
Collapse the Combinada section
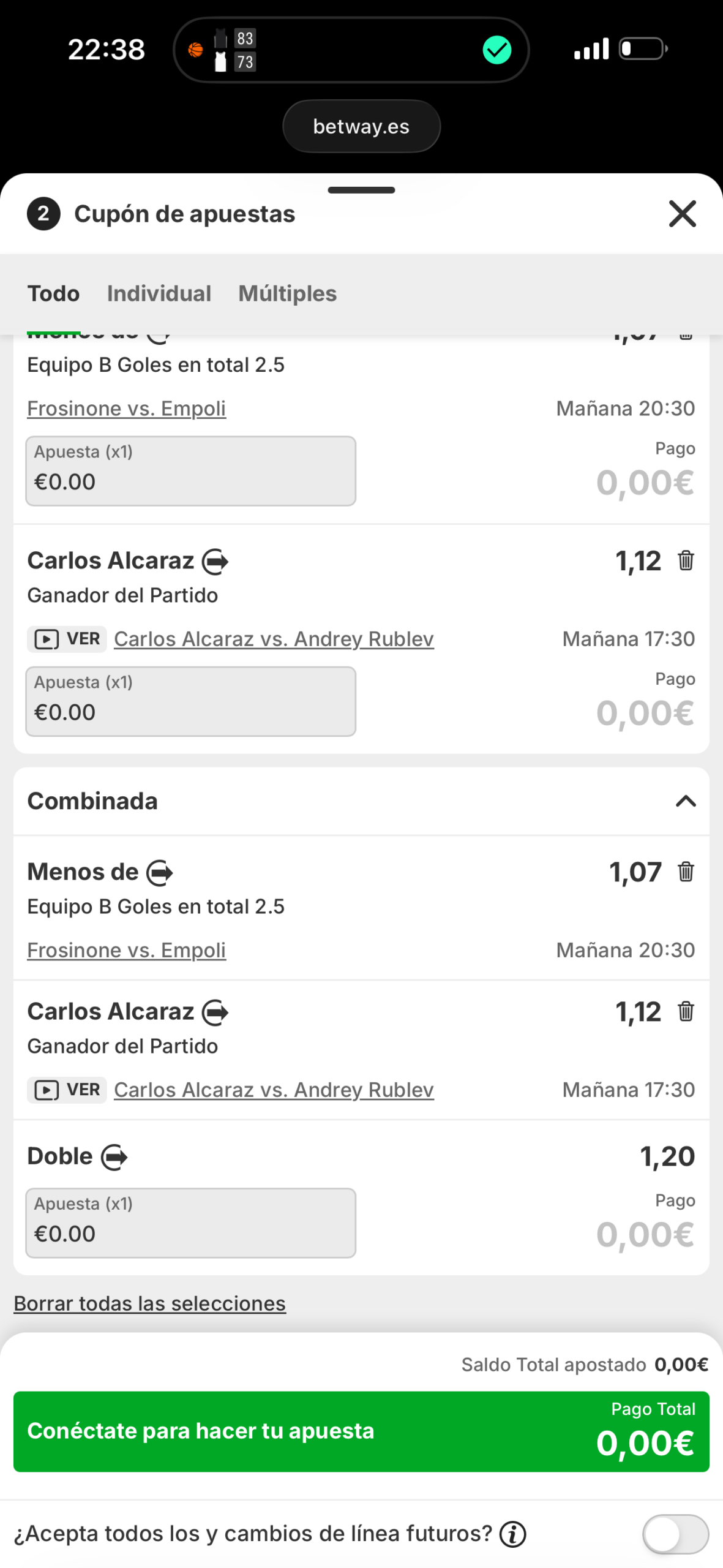click(686, 801)
